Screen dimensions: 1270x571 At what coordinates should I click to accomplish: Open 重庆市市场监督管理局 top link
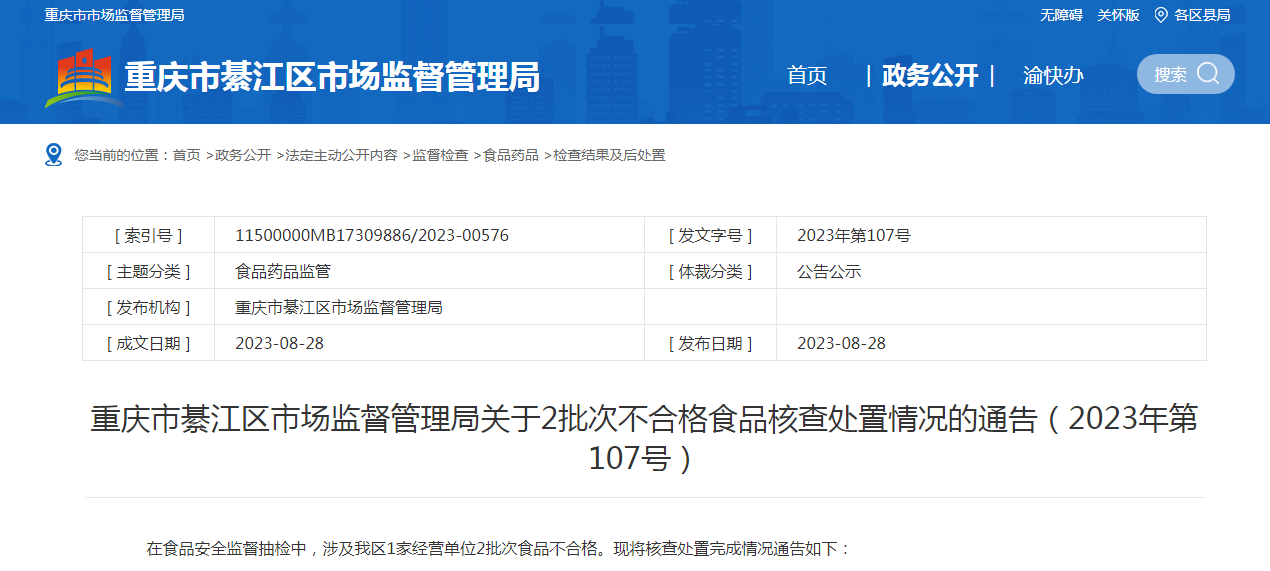tap(114, 15)
